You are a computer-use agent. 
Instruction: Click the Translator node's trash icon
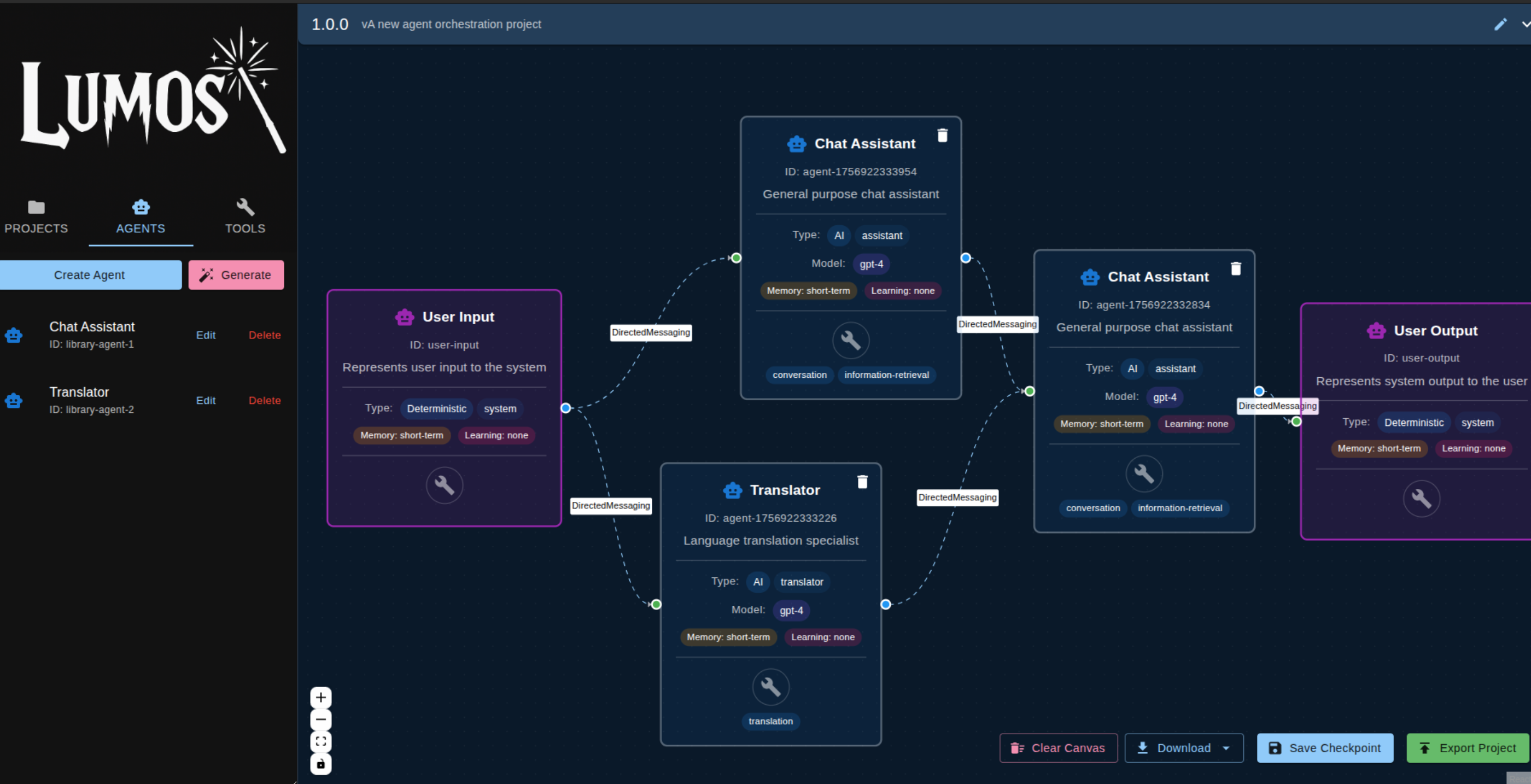pos(862,482)
